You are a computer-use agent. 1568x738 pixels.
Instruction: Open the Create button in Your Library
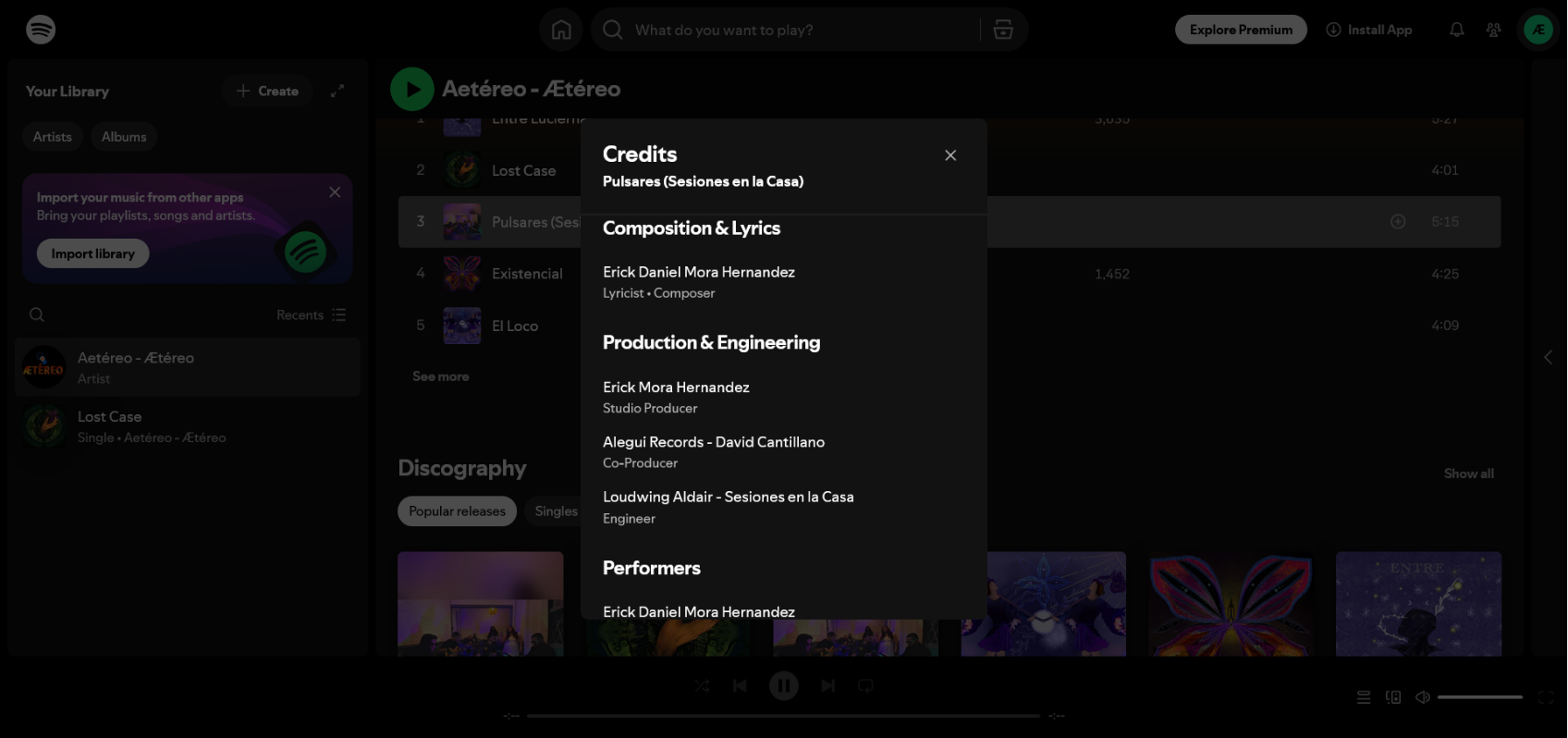click(267, 91)
